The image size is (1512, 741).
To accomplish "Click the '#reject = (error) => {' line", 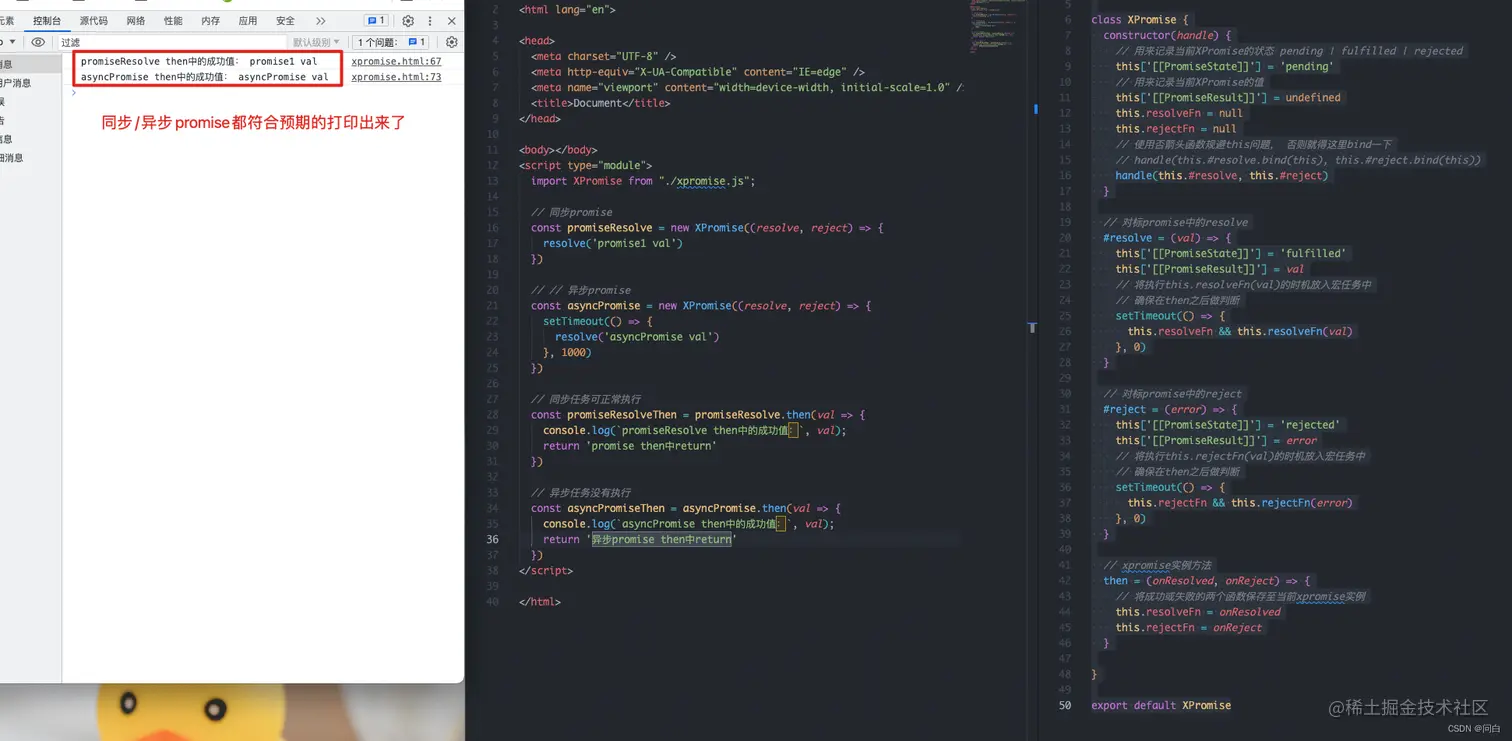I will (x=1170, y=409).
